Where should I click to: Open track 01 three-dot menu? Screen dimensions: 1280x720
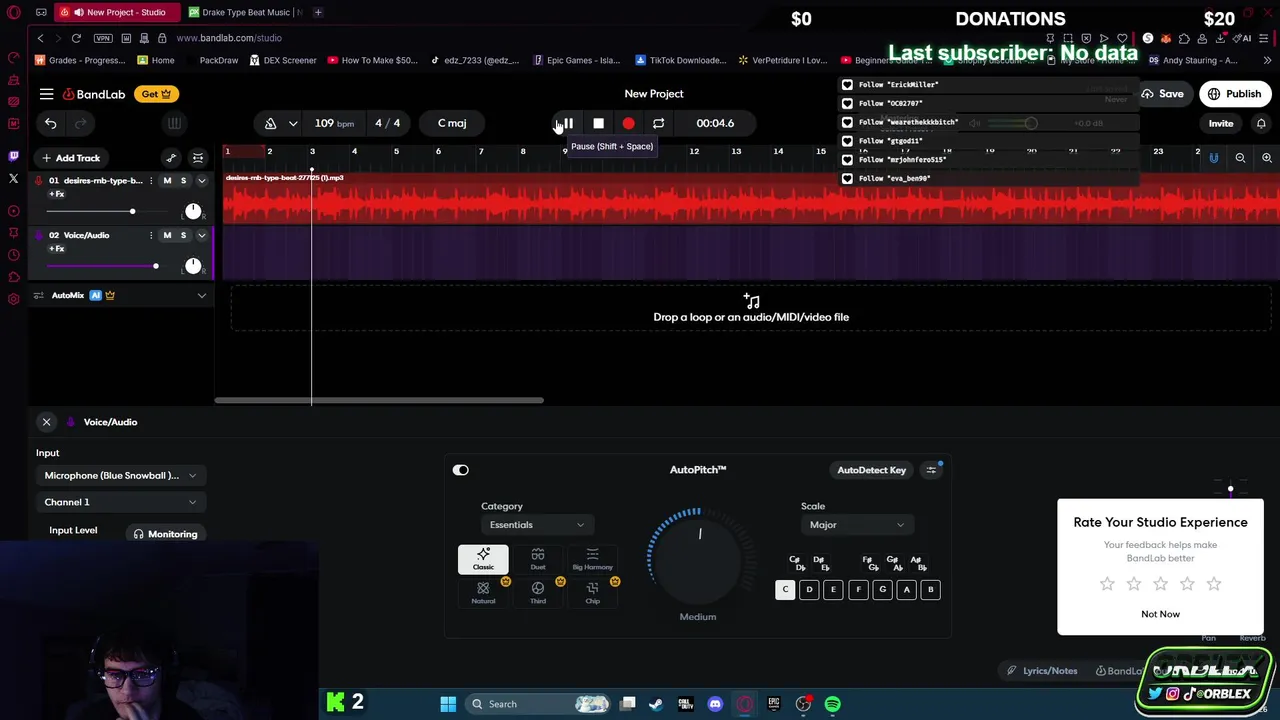pos(151,181)
